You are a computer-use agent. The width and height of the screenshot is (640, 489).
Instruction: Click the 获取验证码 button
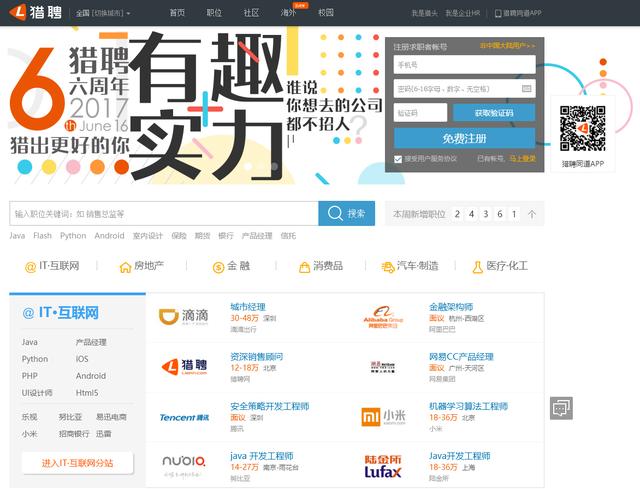[494, 113]
